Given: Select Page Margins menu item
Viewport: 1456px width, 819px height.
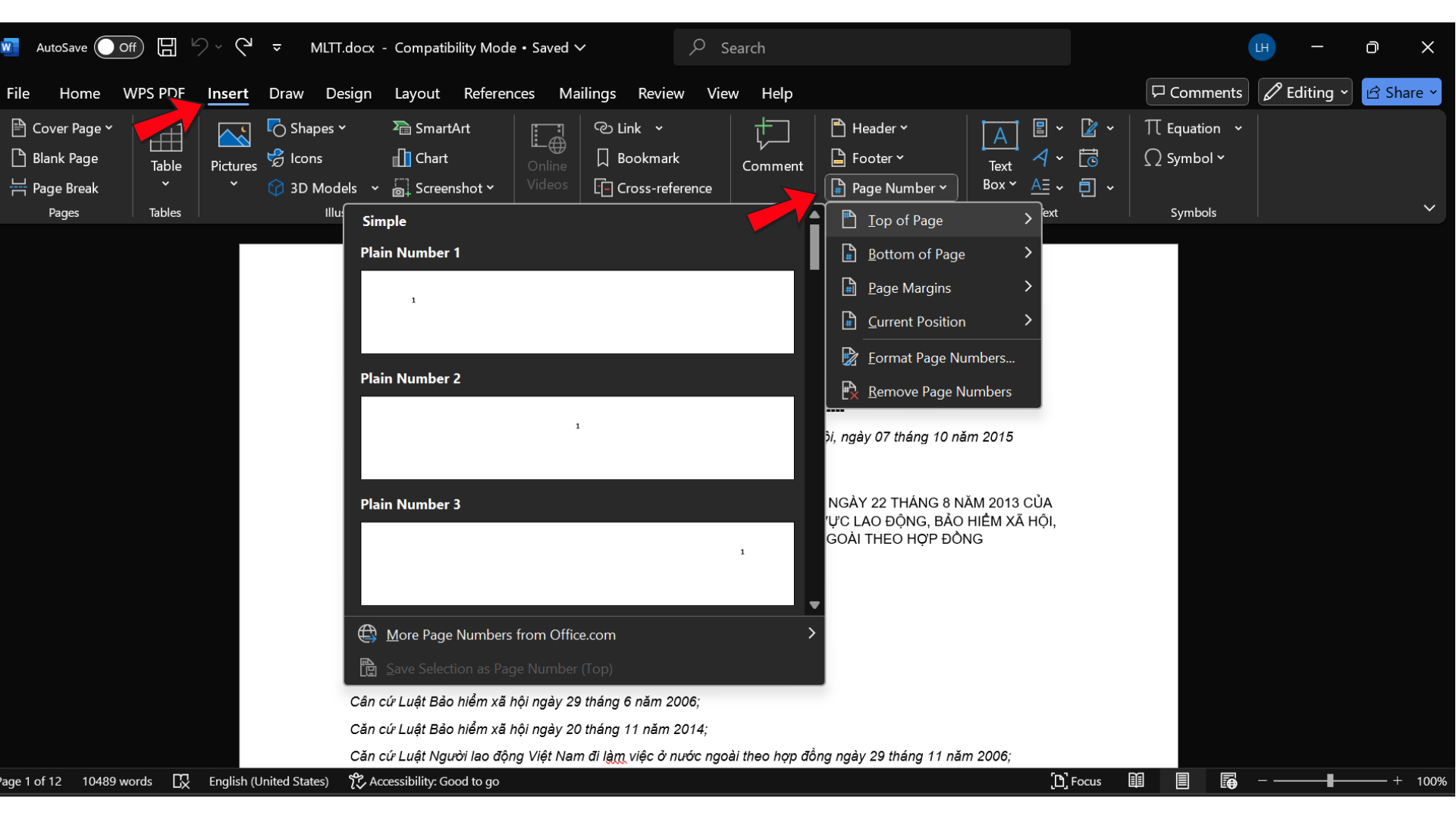Looking at the screenshot, I should pos(934,287).
